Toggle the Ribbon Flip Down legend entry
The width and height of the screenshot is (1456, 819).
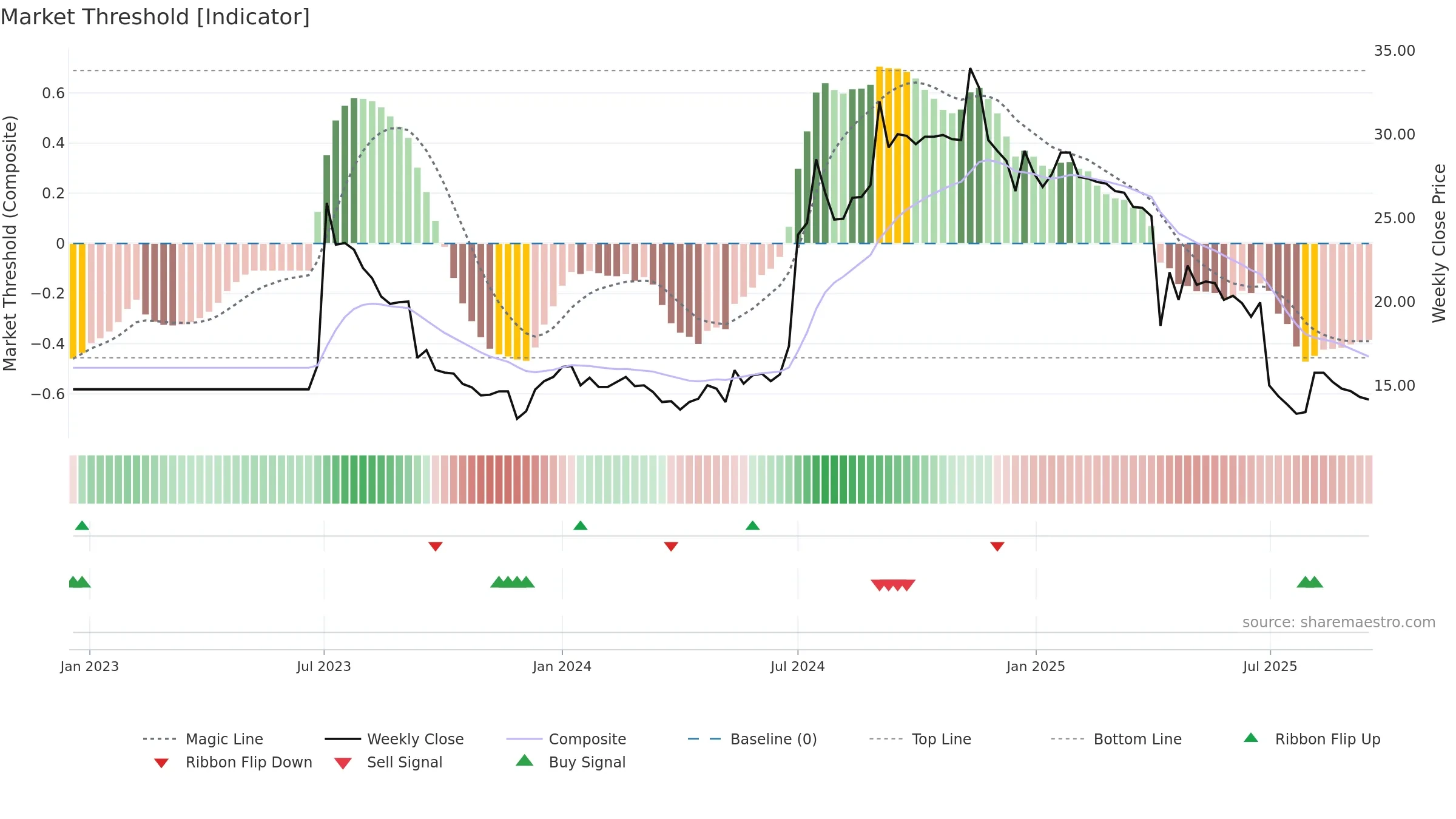[x=232, y=762]
